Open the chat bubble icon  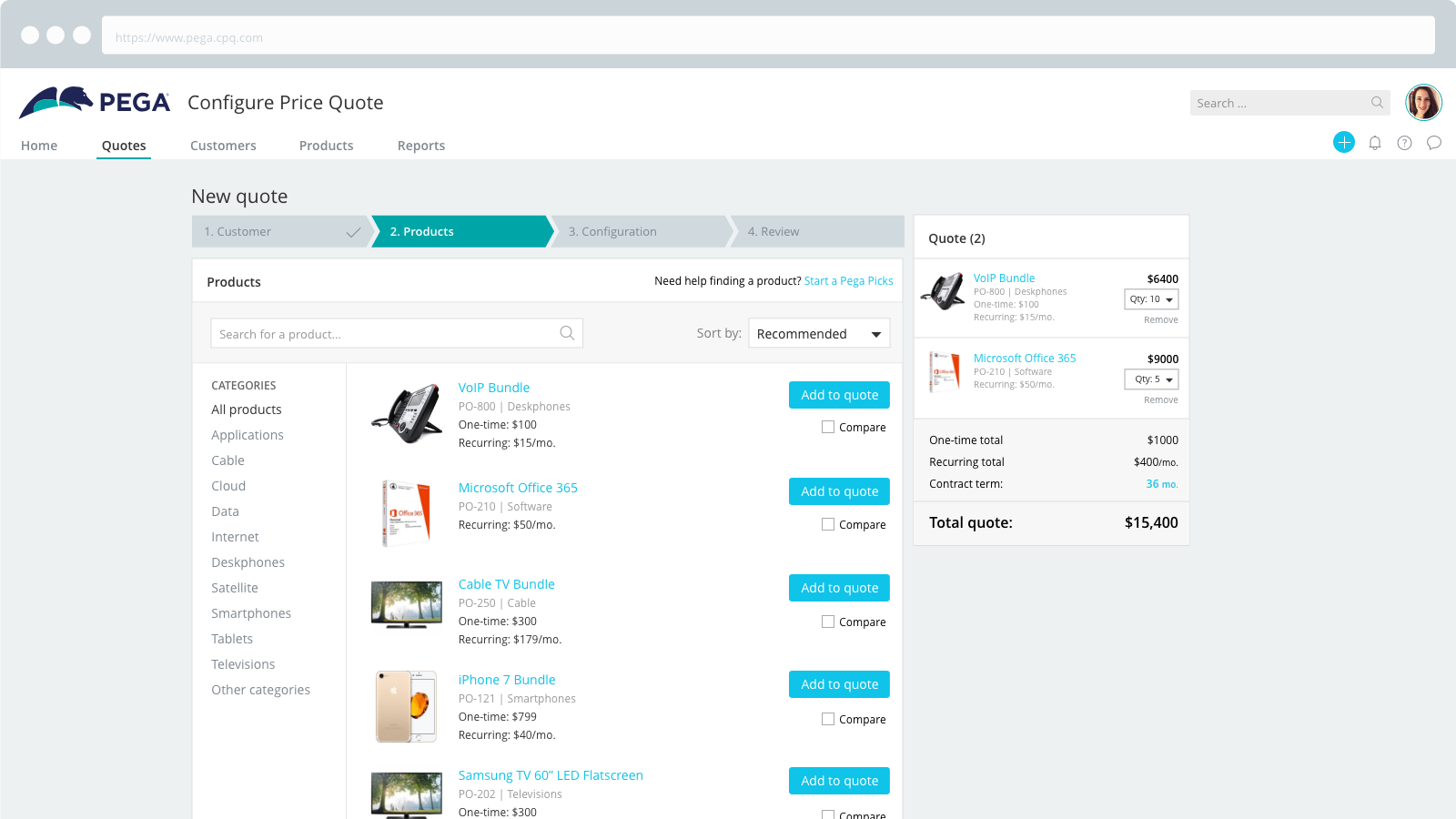1434,143
